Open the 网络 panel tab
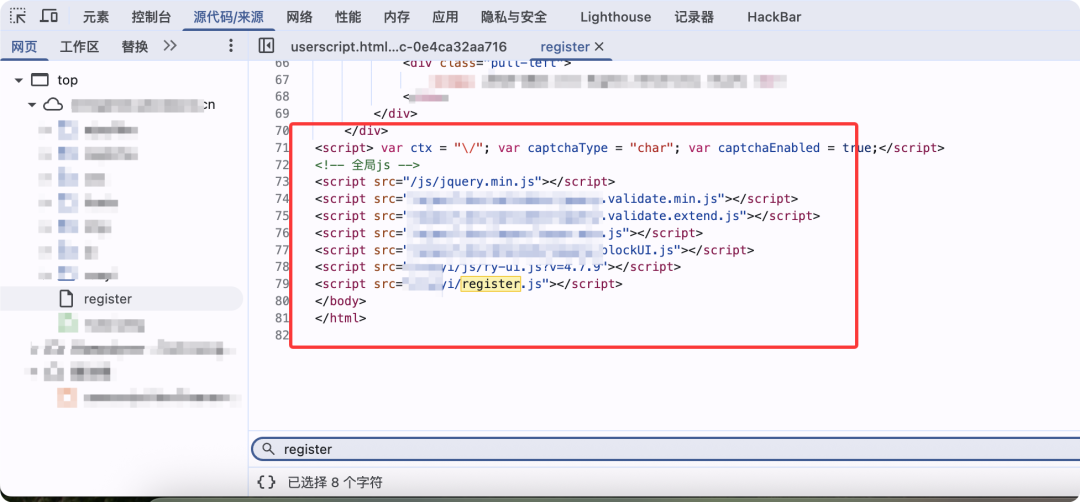Screen dimensions: 1080x502 tap(300, 17)
